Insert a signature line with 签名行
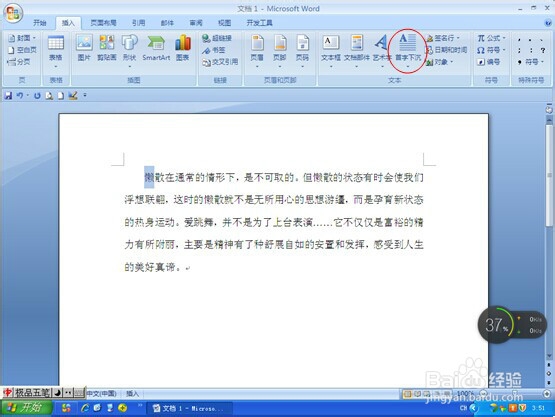This screenshot has height=417, width=555. (443, 38)
